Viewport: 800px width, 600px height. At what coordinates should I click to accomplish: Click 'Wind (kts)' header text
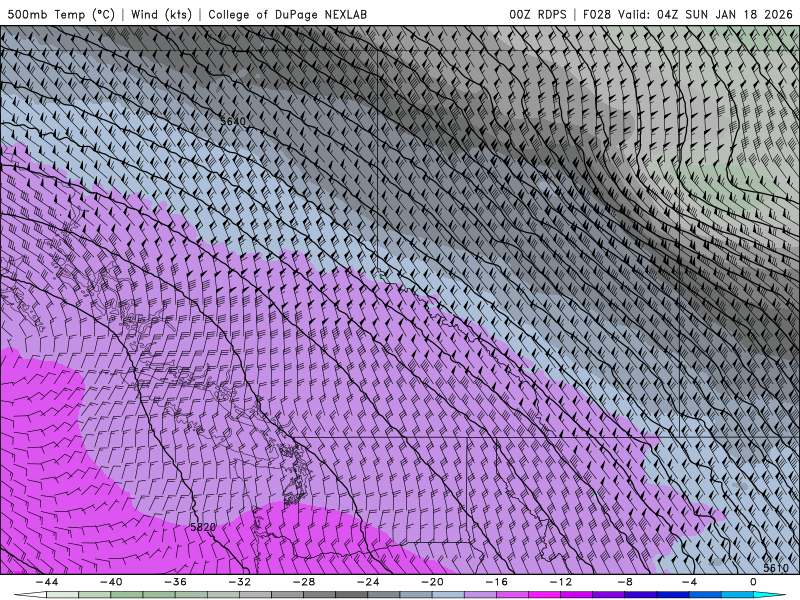tap(161, 14)
